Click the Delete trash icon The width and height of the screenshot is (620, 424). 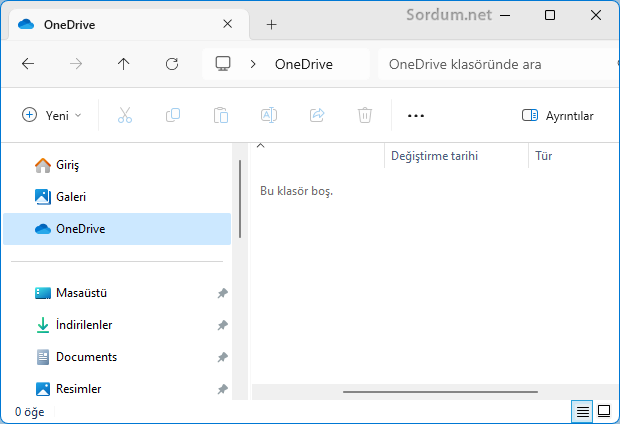coord(365,115)
